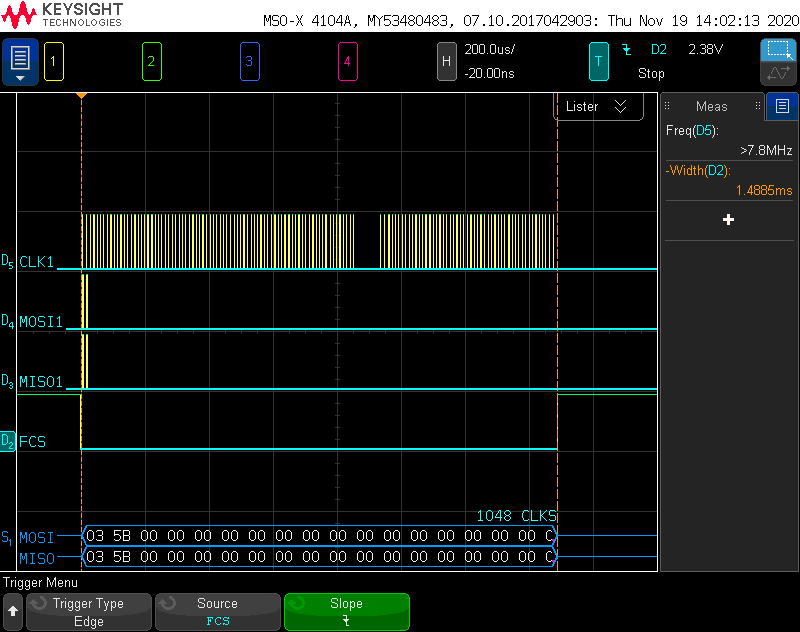Click the 5B byte in MOSI decode
The height and width of the screenshot is (632, 800).
point(121,536)
